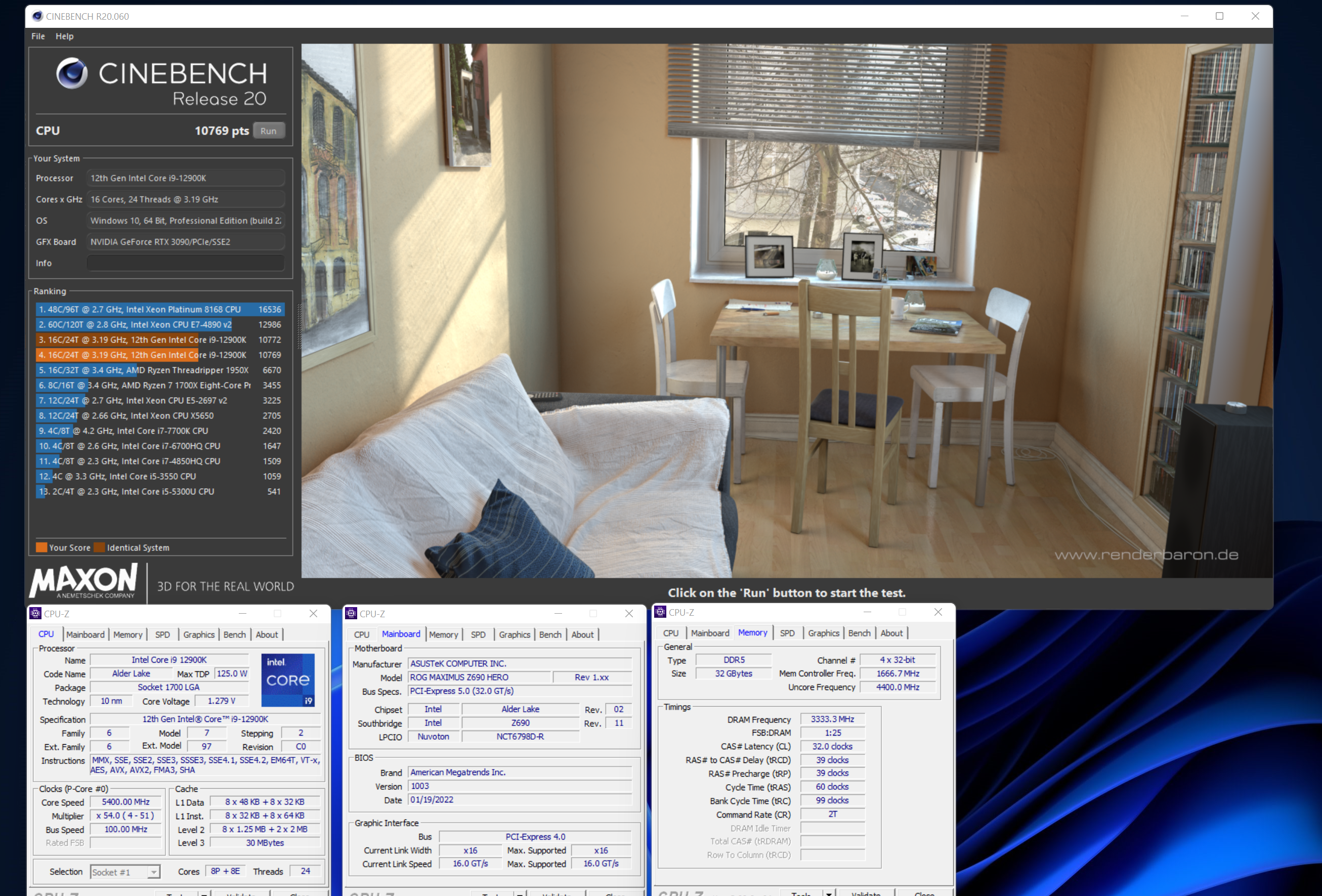This screenshot has width=1322, height=896.
Task: Close the Cinebench R20 window
Action: pos(1255,16)
